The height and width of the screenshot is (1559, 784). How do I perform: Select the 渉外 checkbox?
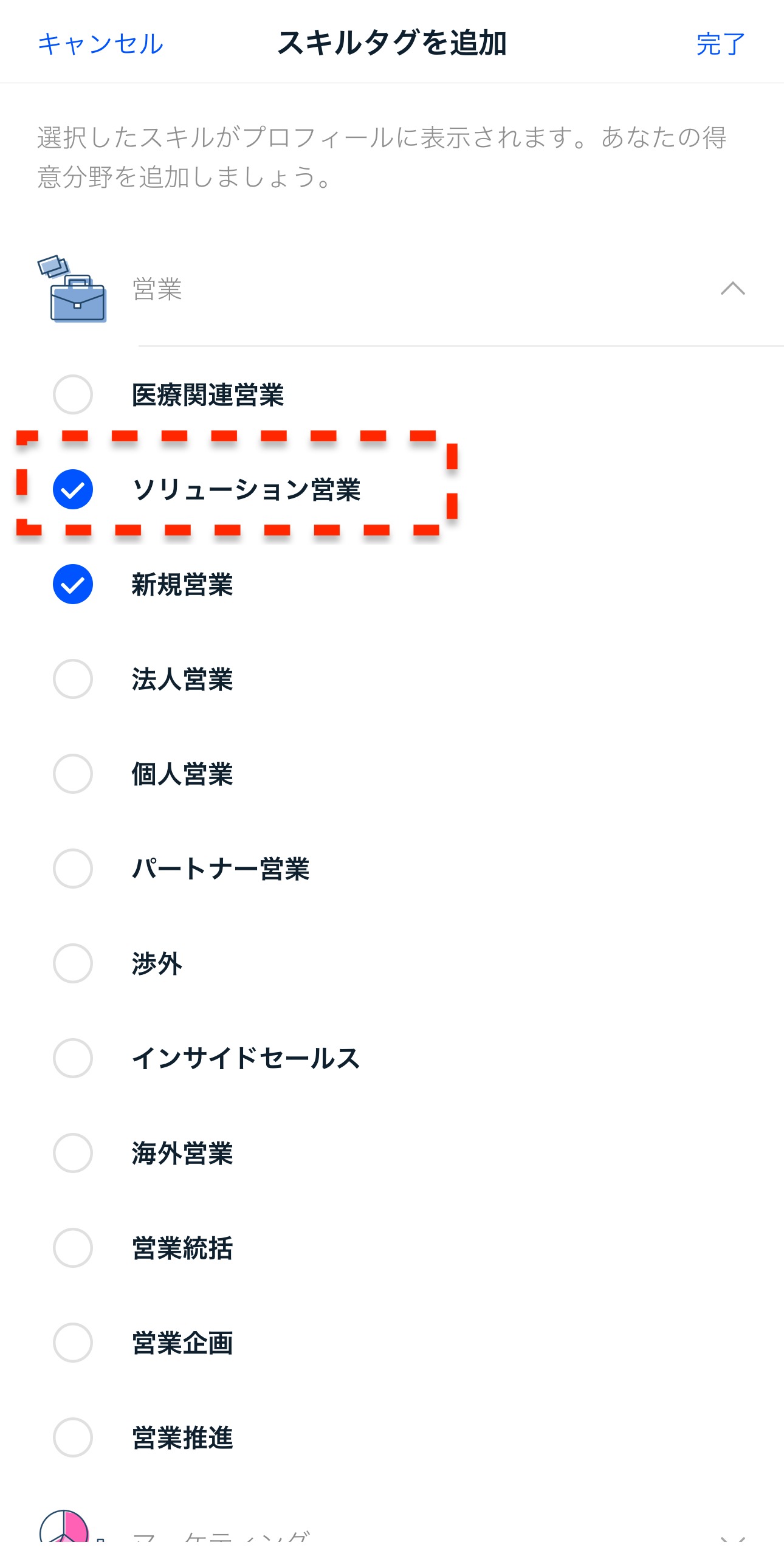[x=73, y=963]
